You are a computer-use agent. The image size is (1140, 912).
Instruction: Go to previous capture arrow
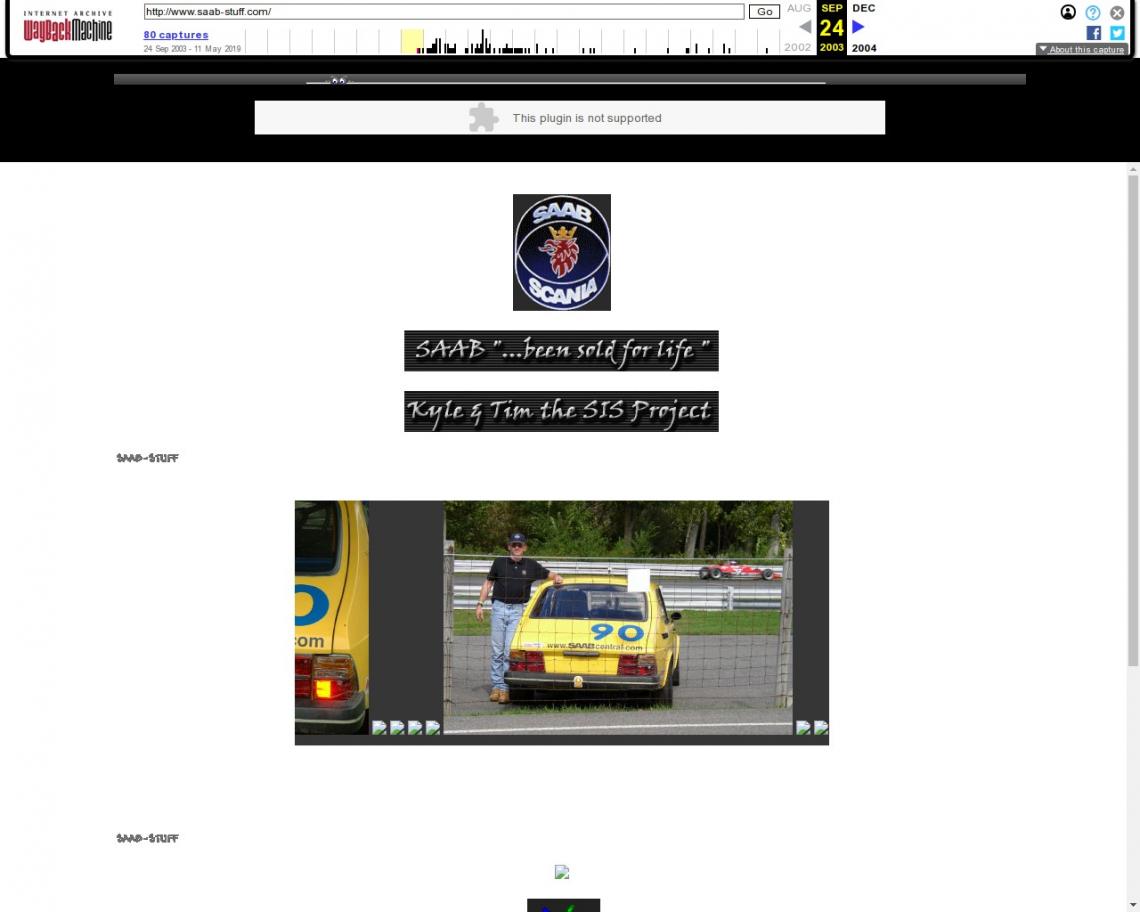tap(805, 27)
